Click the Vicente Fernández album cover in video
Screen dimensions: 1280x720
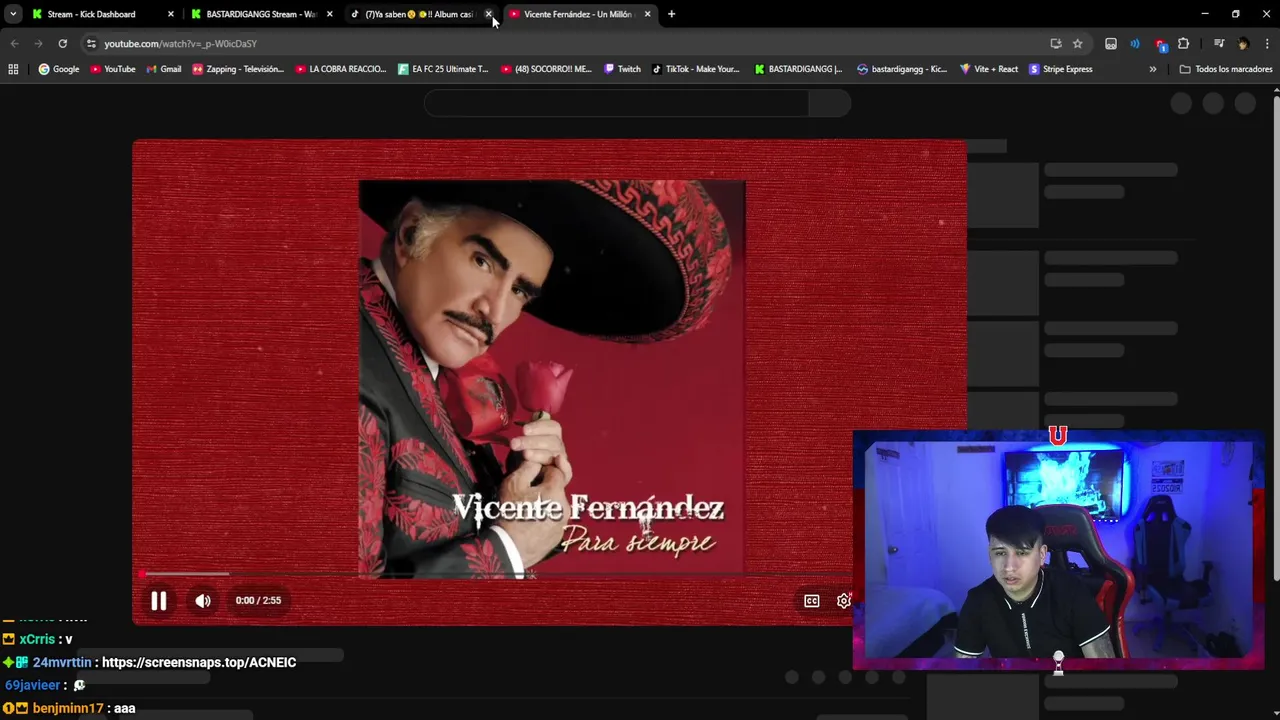click(552, 378)
